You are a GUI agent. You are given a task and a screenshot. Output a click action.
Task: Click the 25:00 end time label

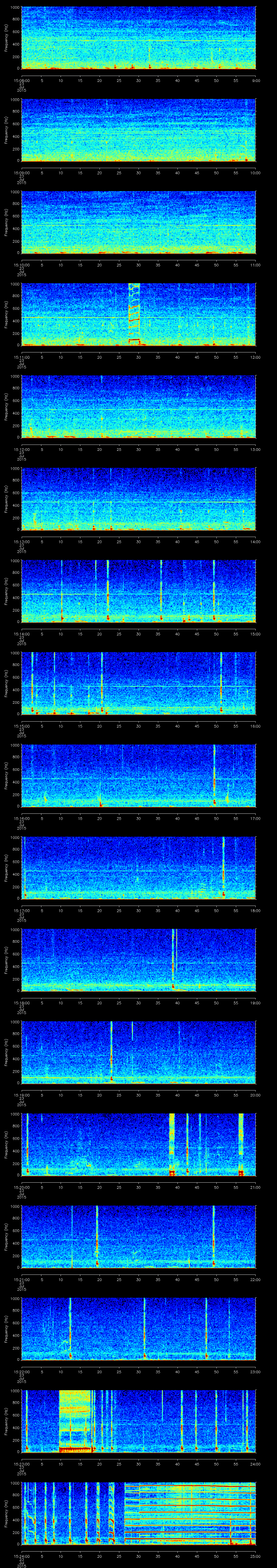pos(256,1556)
